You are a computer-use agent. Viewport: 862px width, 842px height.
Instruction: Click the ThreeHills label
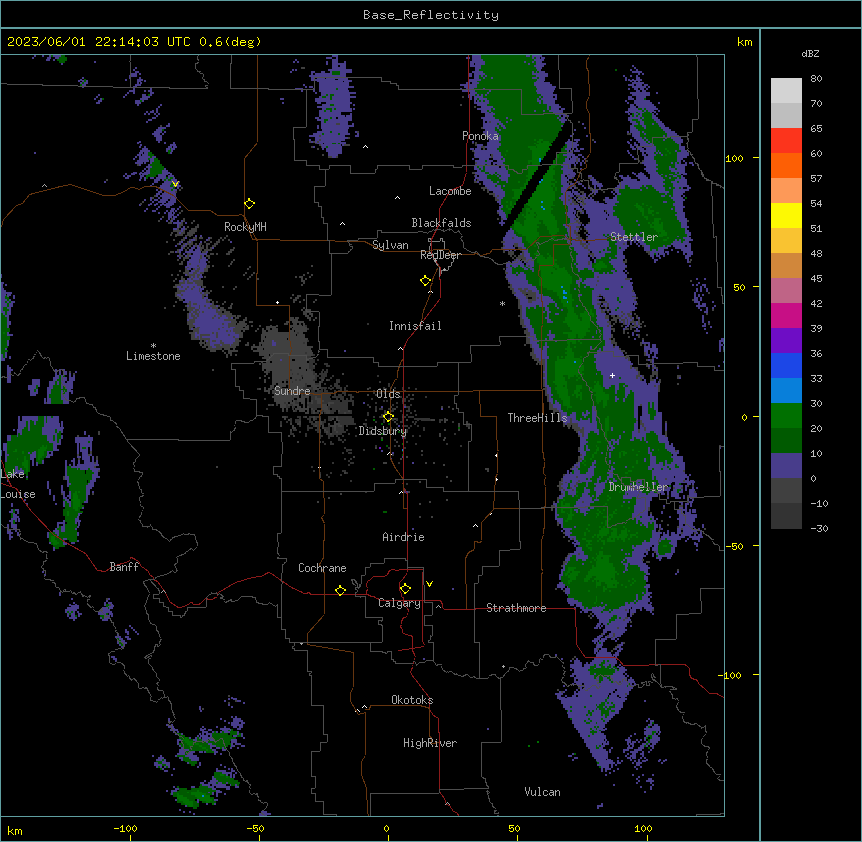[537, 418]
